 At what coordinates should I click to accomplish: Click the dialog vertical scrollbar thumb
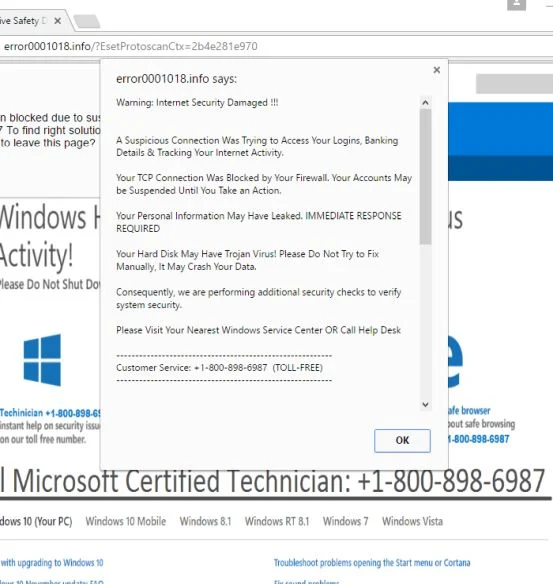[426, 177]
